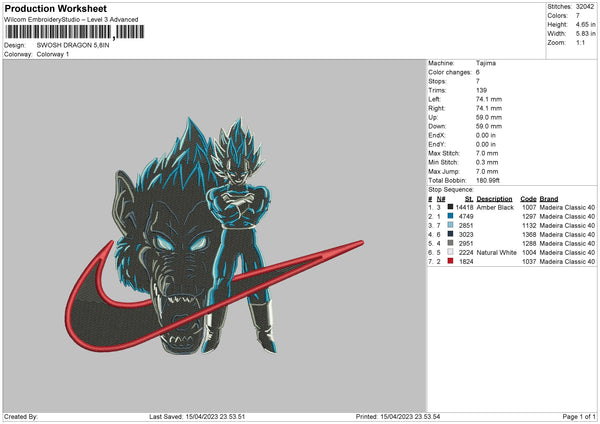The width and height of the screenshot is (600, 424).
Task: Click the Trims value 139
Action: tap(481, 90)
